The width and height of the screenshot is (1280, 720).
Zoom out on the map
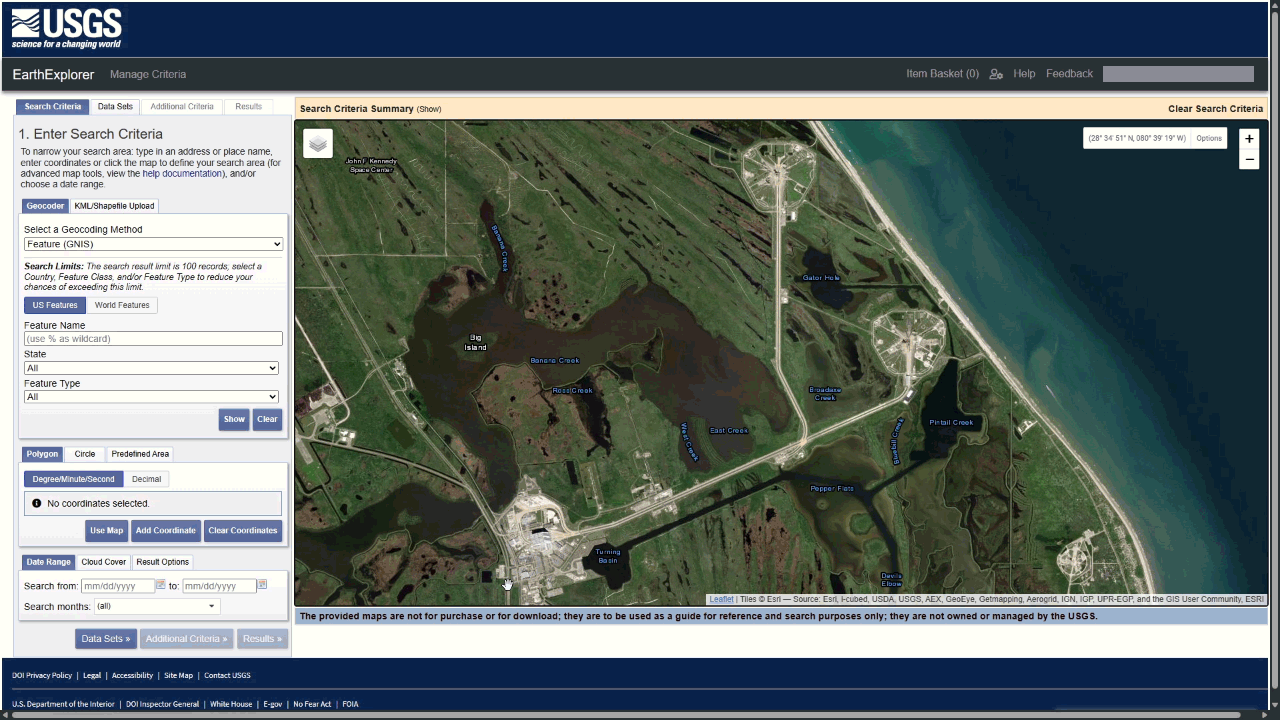(x=1249, y=160)
